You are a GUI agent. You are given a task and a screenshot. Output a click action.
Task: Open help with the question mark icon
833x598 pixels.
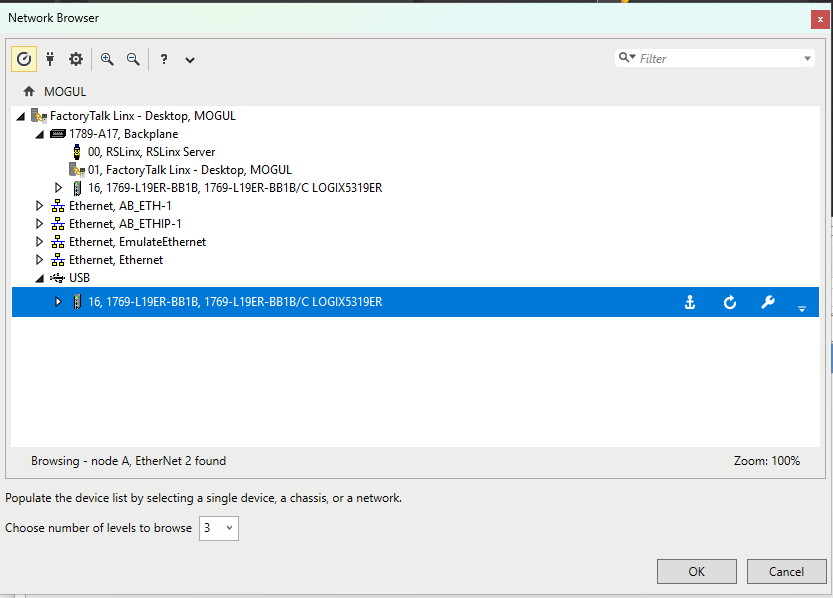pos(163,59)
